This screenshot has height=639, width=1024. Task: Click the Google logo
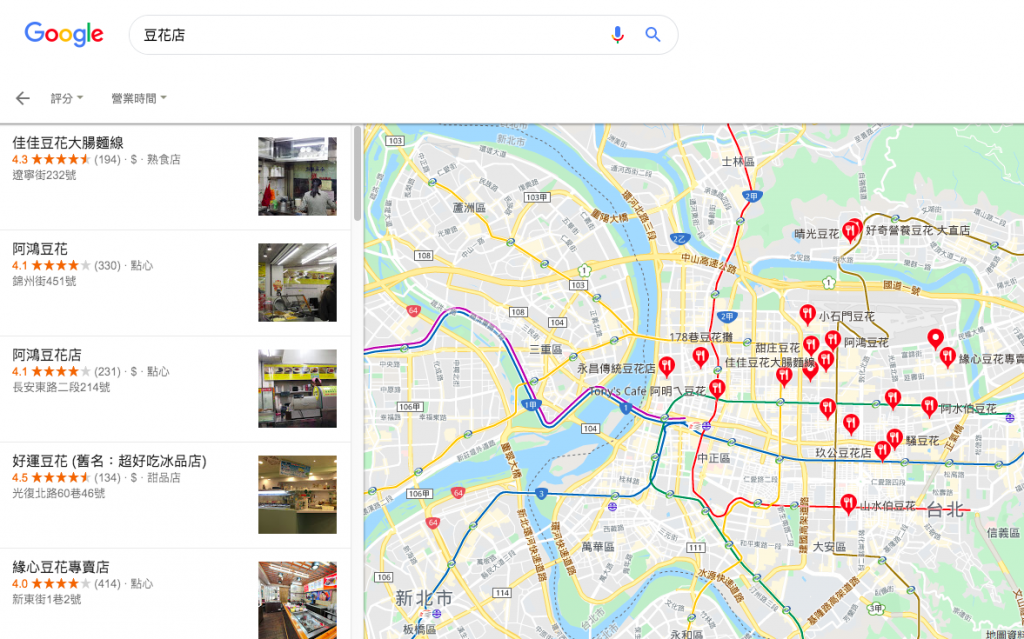[64, 34]
